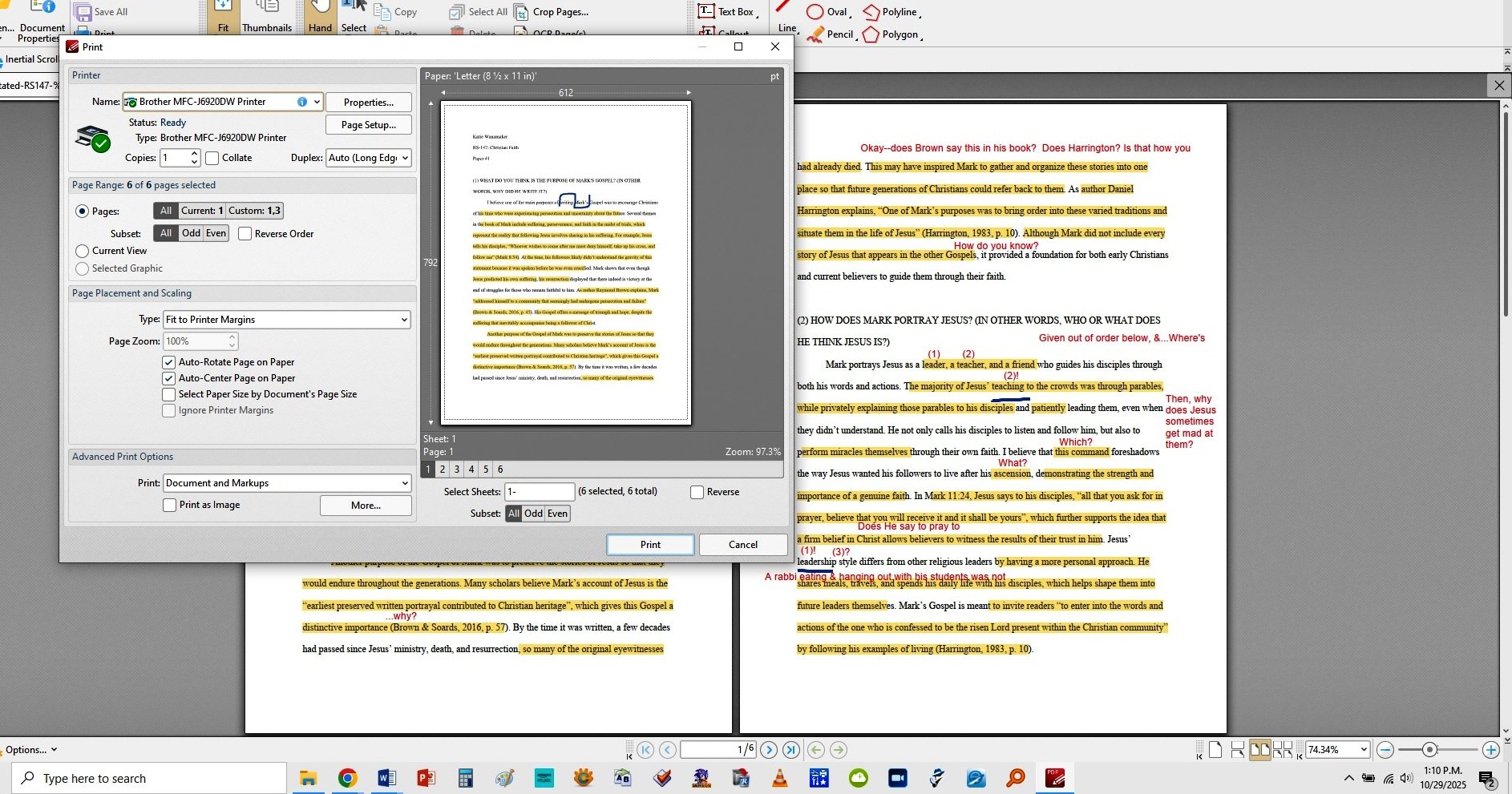Open Google Chrome from taskbar

[x=347, y=778]
